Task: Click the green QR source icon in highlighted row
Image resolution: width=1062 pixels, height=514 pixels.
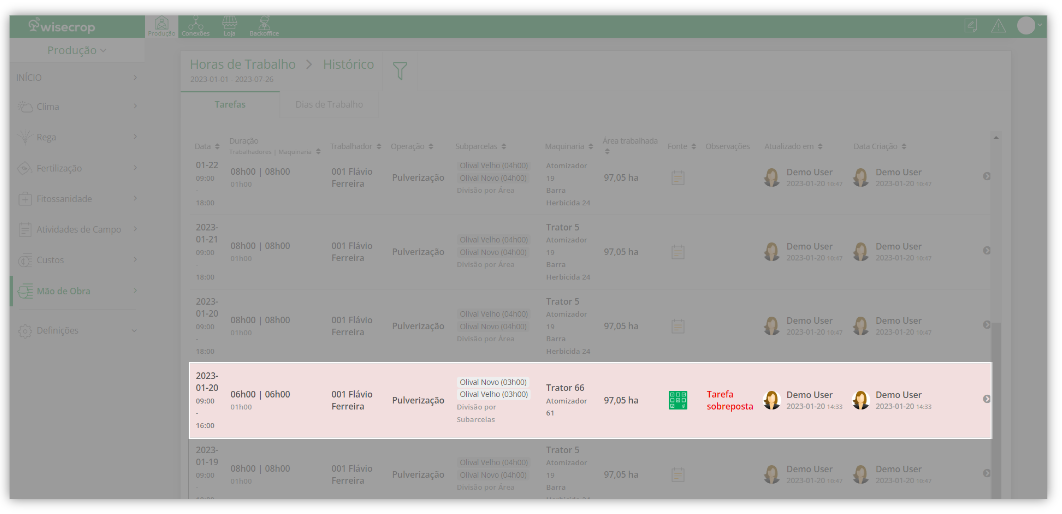Action: (678, 400)
